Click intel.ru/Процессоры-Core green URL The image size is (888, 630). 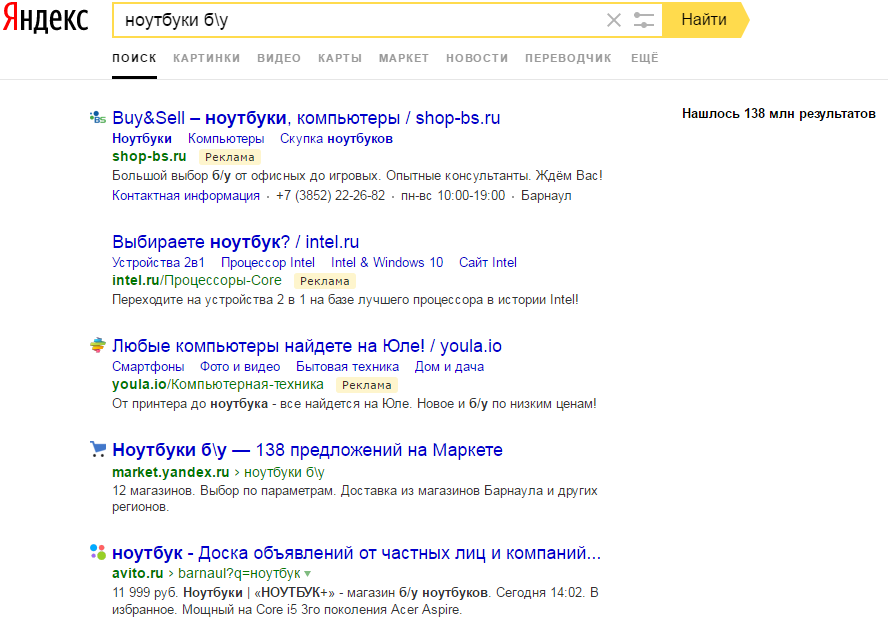click(197, 280)
